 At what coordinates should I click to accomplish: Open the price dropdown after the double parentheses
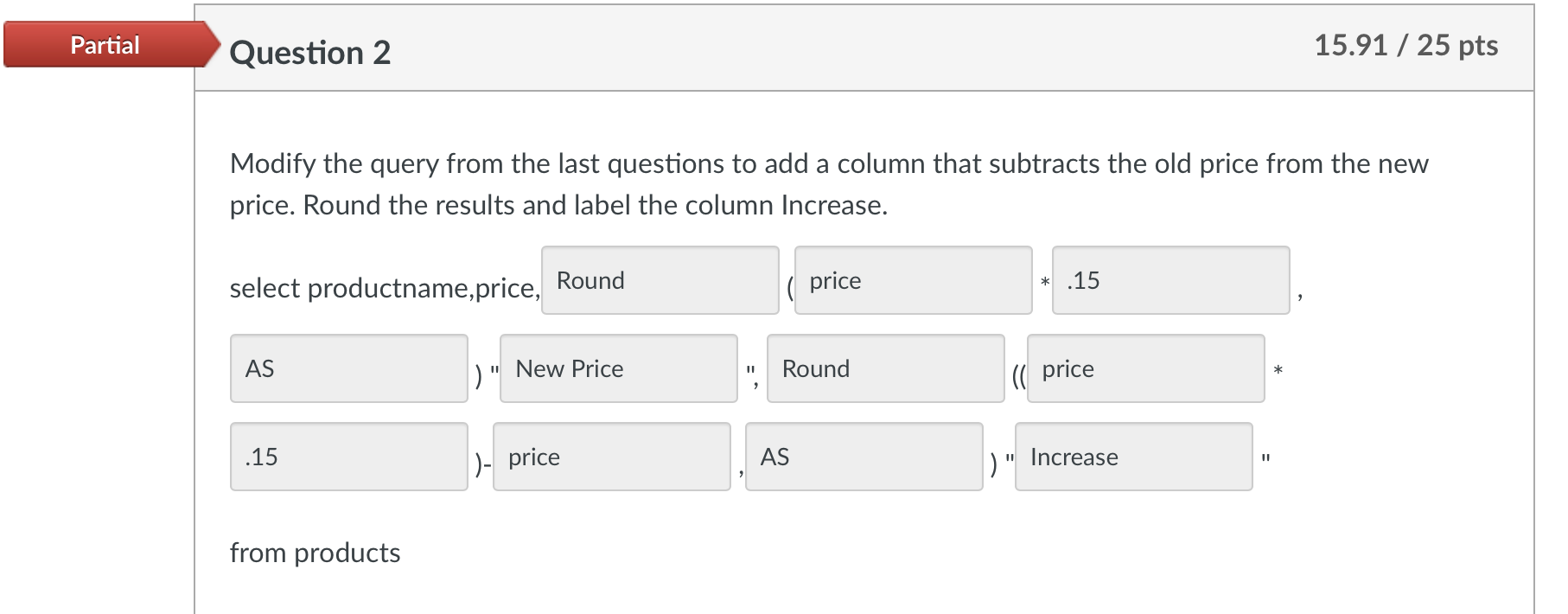tap(1145, 369)
